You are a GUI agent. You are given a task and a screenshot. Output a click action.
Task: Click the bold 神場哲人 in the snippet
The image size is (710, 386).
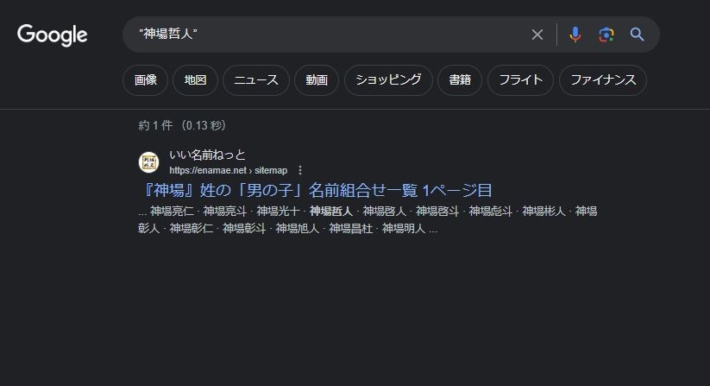point(331,211)
